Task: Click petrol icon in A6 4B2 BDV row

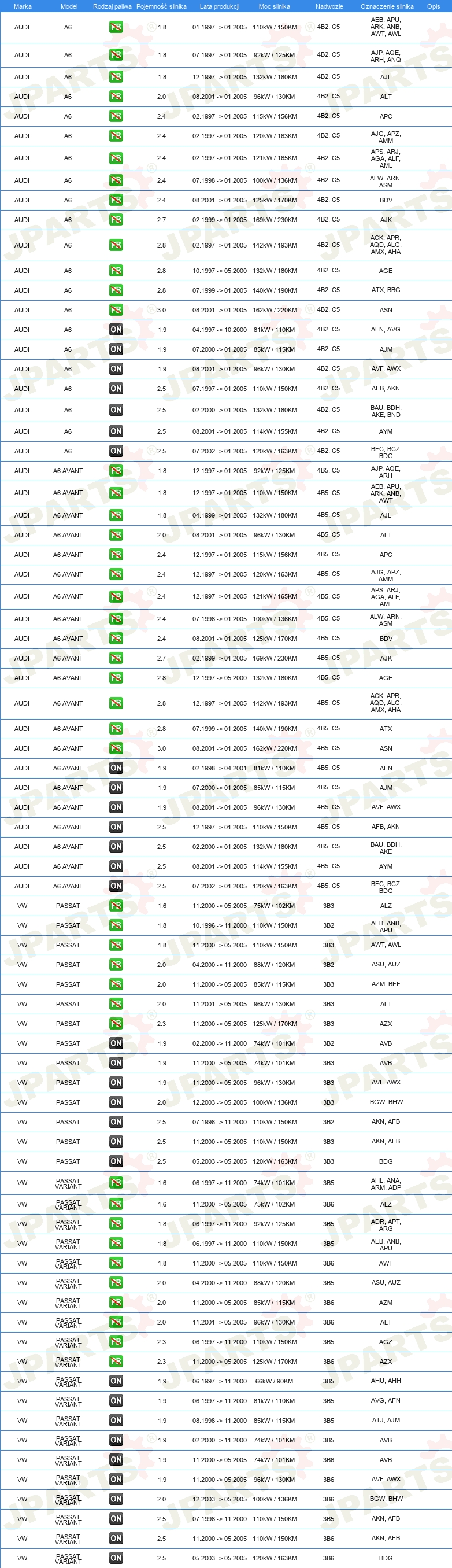Action: click(x=116, y=200)
